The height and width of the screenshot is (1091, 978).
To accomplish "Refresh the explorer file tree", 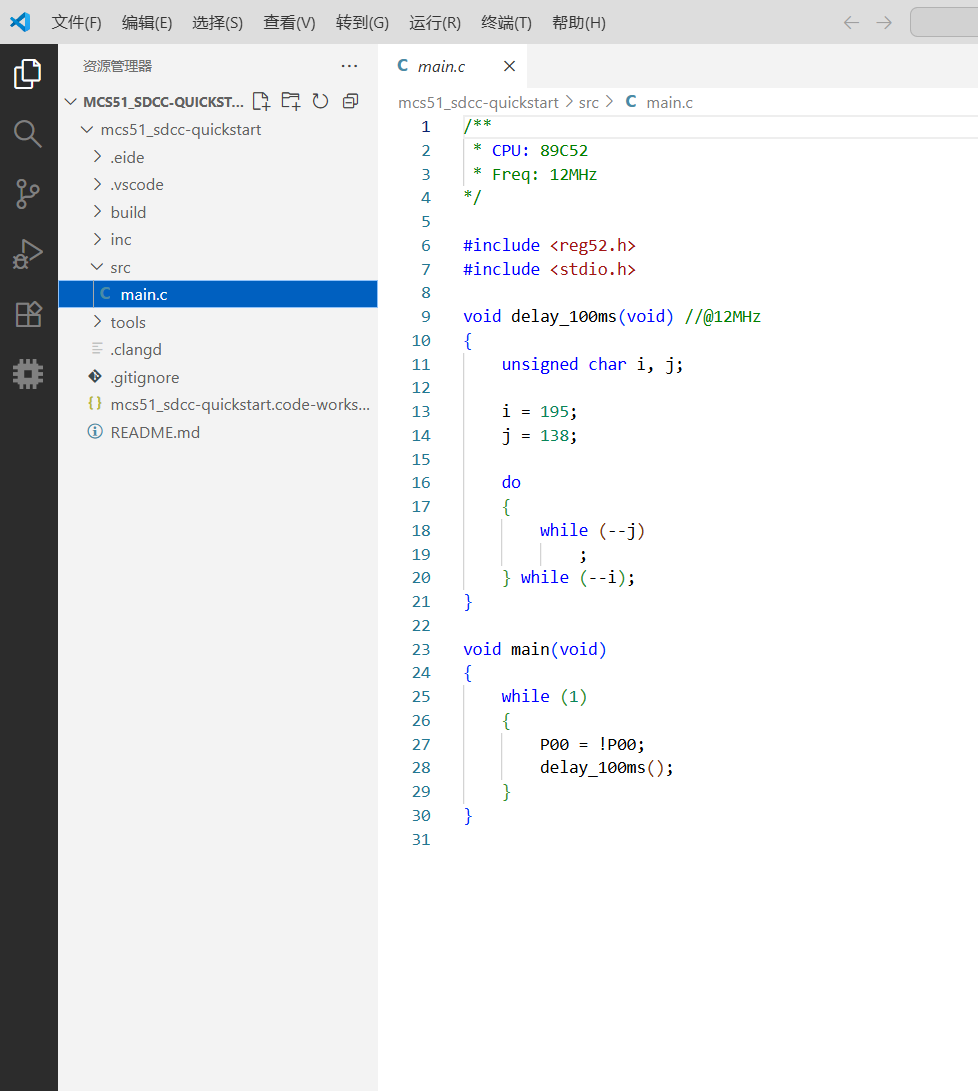I will pos(320,101).
